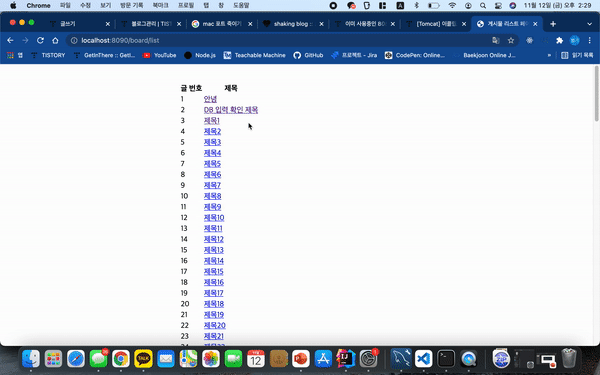The width and height of the screenshot is (600, 375).
Task: Open Finder from the Dock
Action: pyautogui.click(x=31, y=359)
